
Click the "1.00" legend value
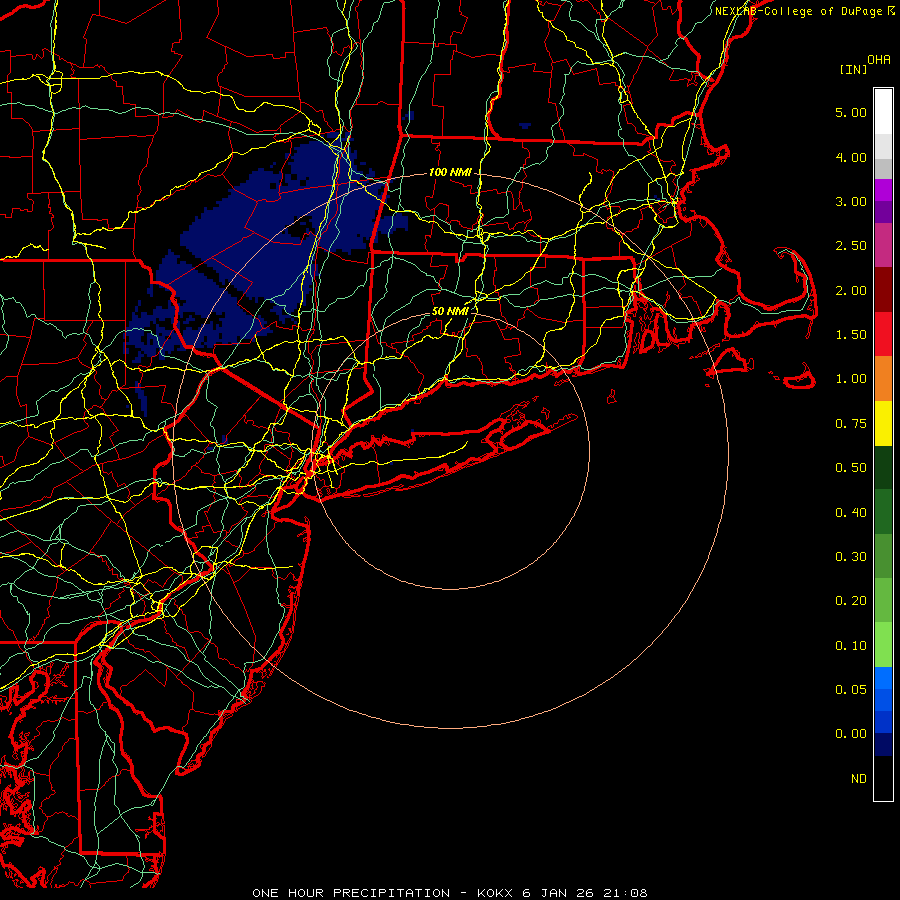[x=851, y=379]
